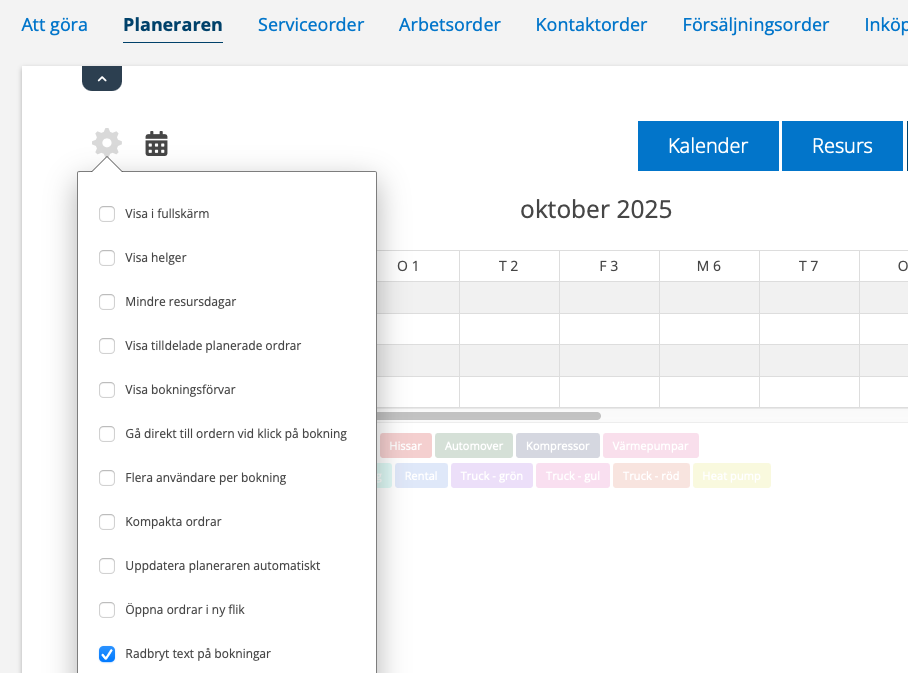The width and height of the screenshot is (908, 673).
Task: Tick Öppna ordrar i ny flik
Action: (107, 610)
